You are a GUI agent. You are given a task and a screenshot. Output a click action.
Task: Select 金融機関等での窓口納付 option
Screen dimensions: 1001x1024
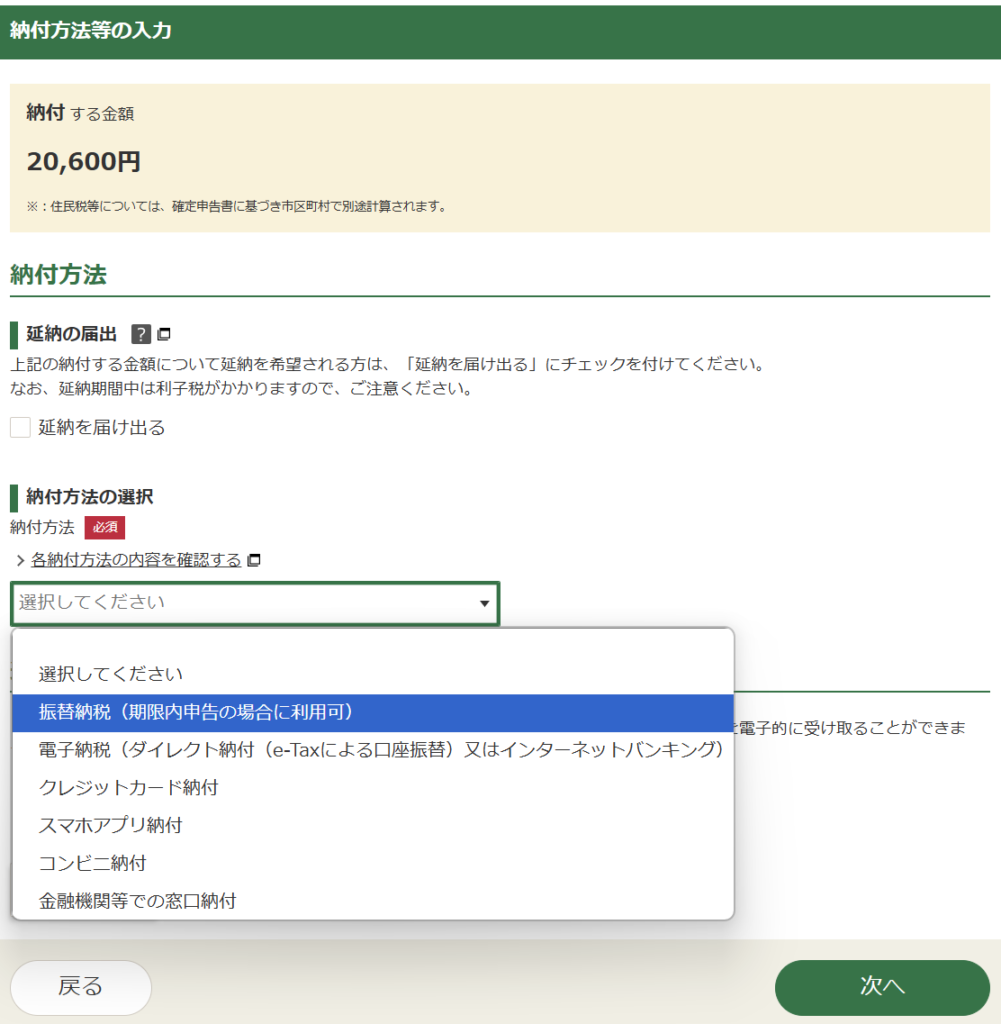click(373, 902)
